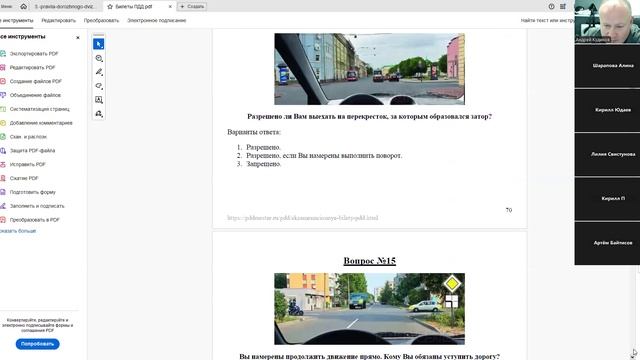The height and width of the screenshot is (360, 640).
Task: Click the pddmaster.ru footer link
Action: 302,218
